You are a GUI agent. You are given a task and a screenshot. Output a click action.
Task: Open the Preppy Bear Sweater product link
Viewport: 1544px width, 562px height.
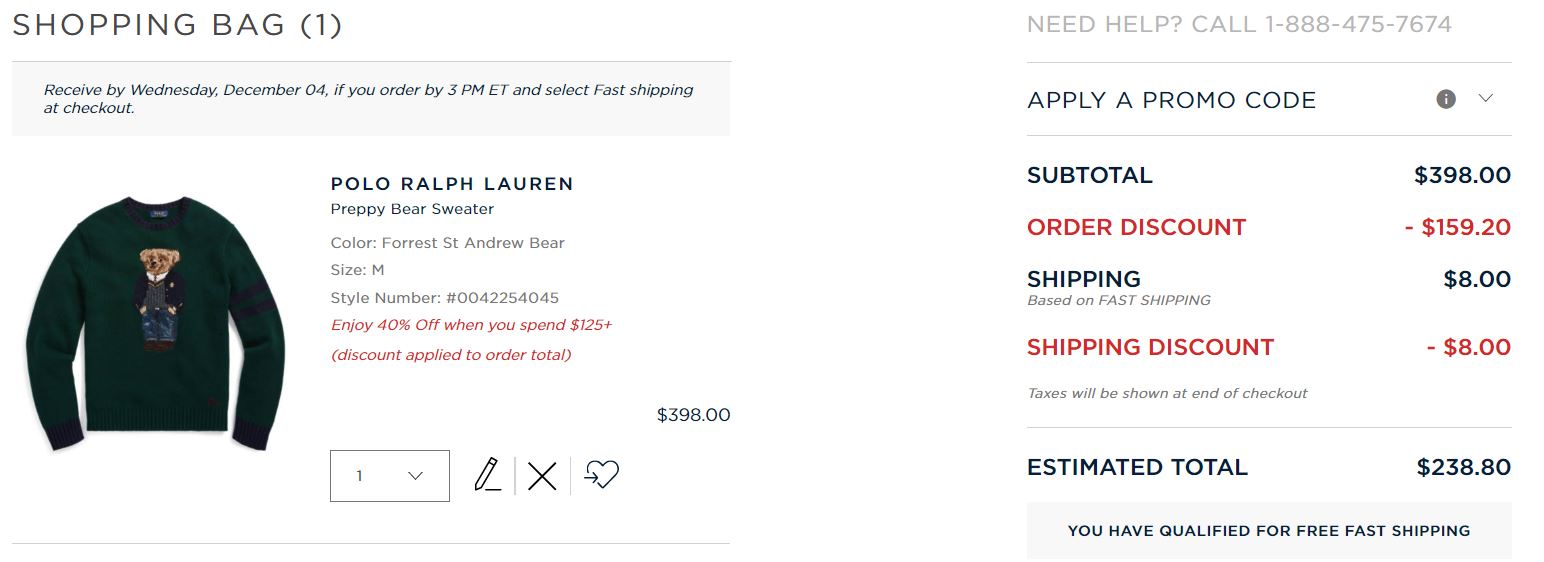[412, 209]
